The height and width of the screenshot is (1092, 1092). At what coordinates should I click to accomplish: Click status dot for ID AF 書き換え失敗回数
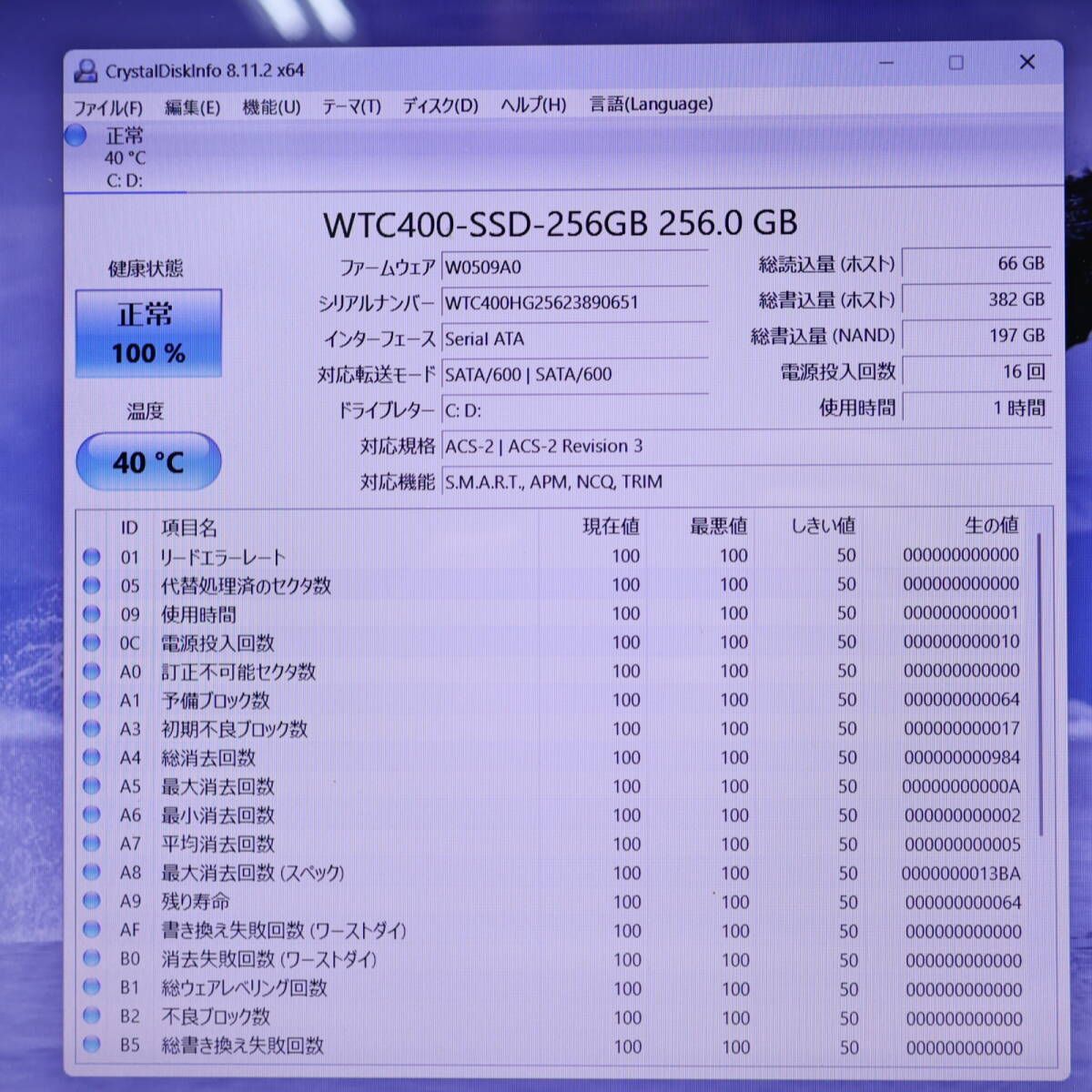92,930
